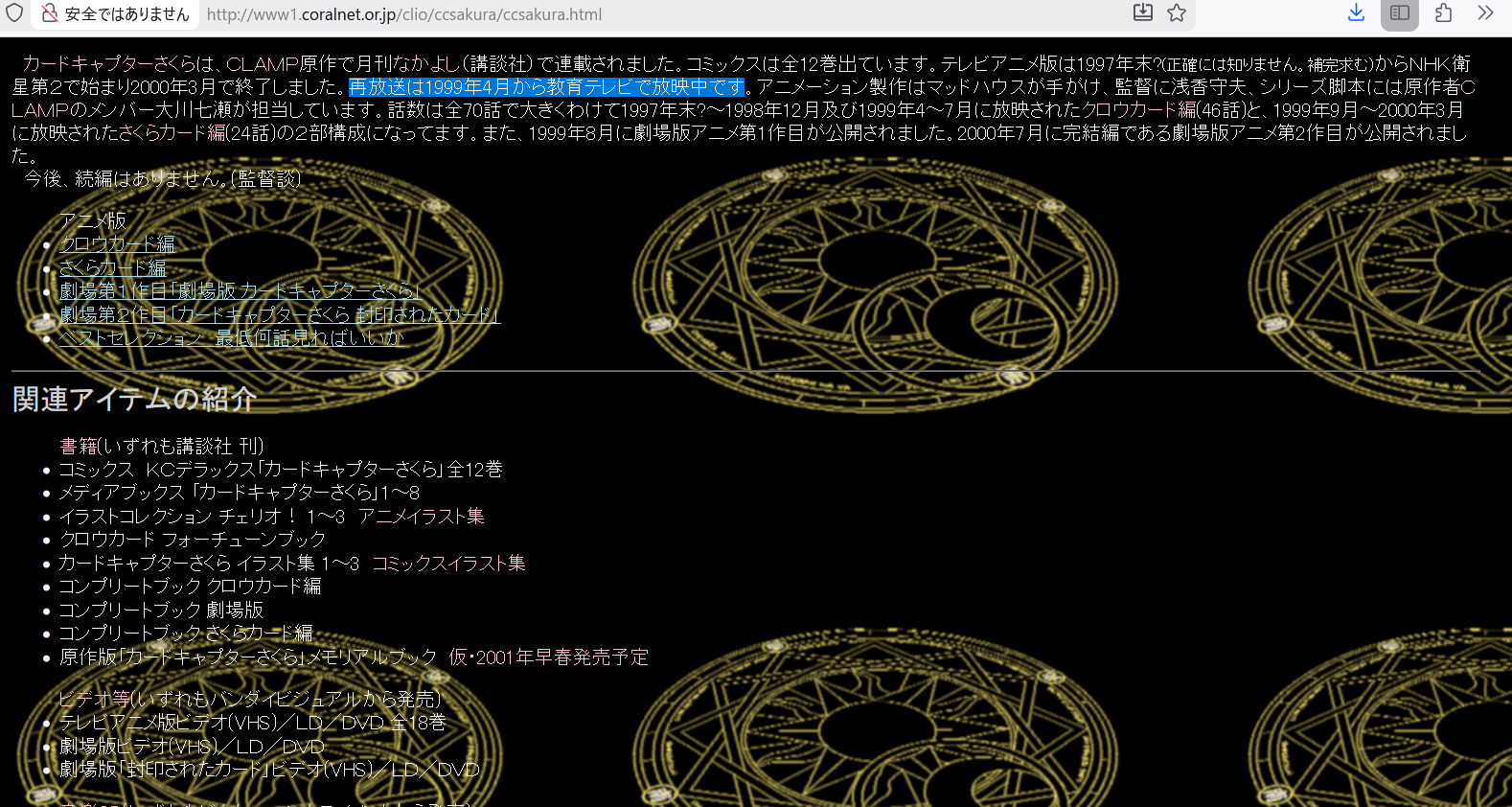Expand the toolbar overflow chevron menu
1512x807 pixels.
[1484, 12]
